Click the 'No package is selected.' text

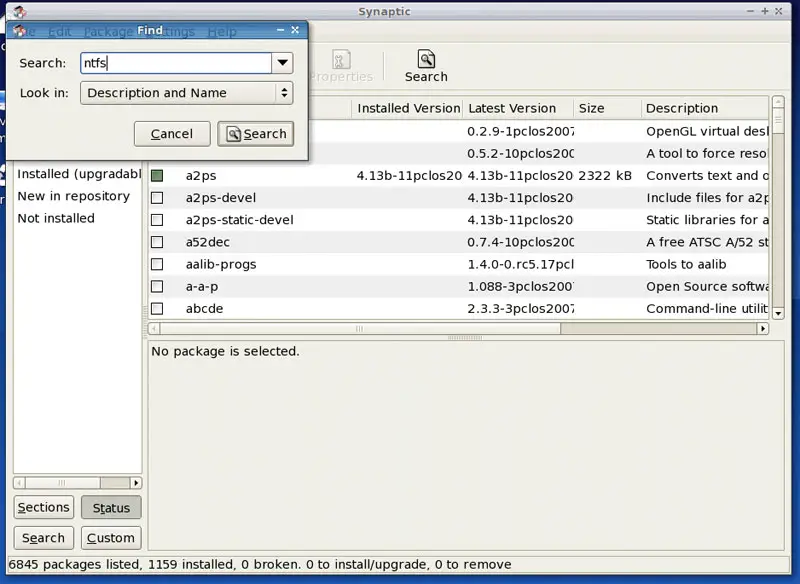pyautogui.click(x=225, y=351)
